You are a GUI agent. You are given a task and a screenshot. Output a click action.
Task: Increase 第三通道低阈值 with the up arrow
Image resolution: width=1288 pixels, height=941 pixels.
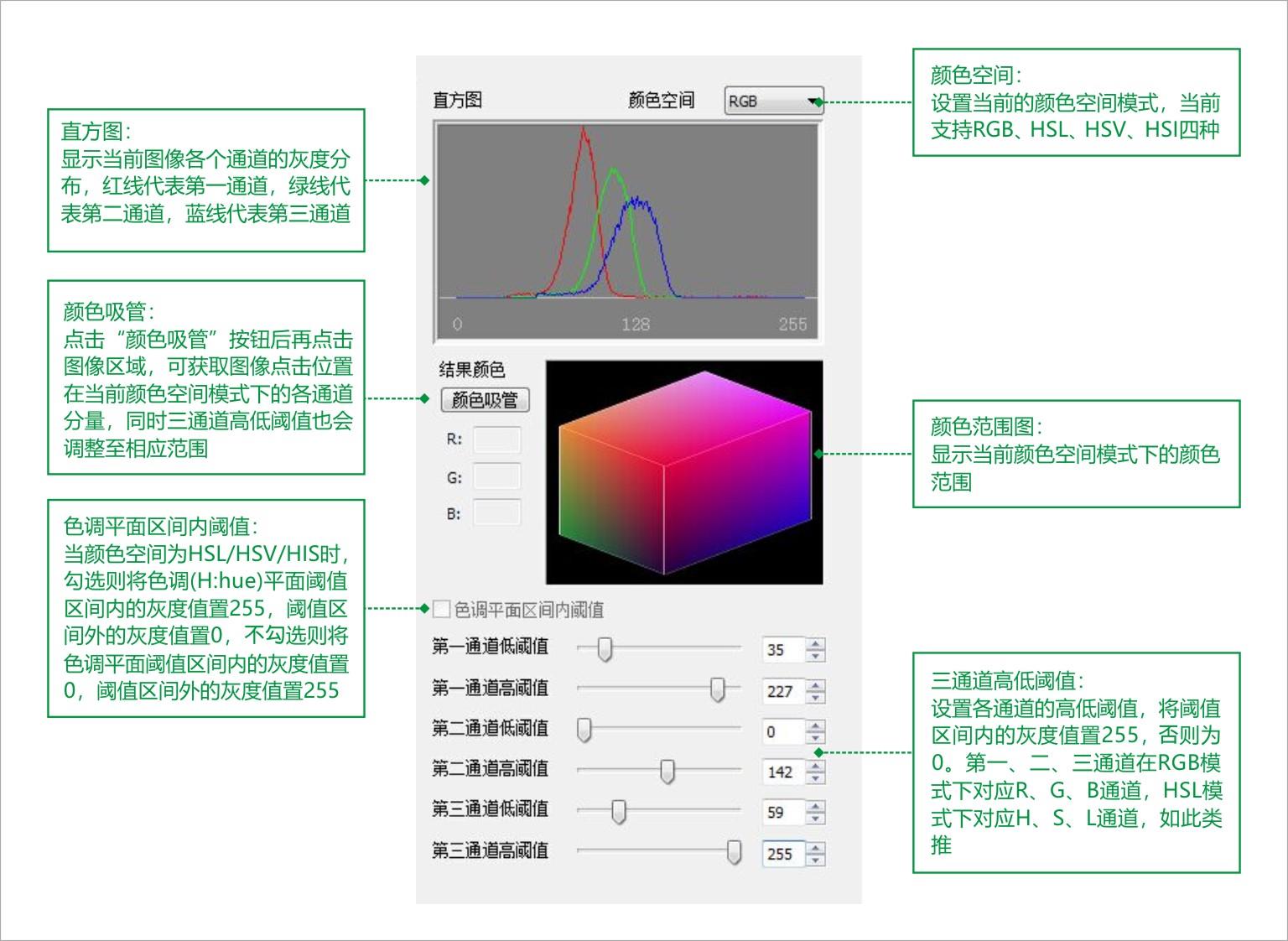pyautogui.click(x=815, y=806)
